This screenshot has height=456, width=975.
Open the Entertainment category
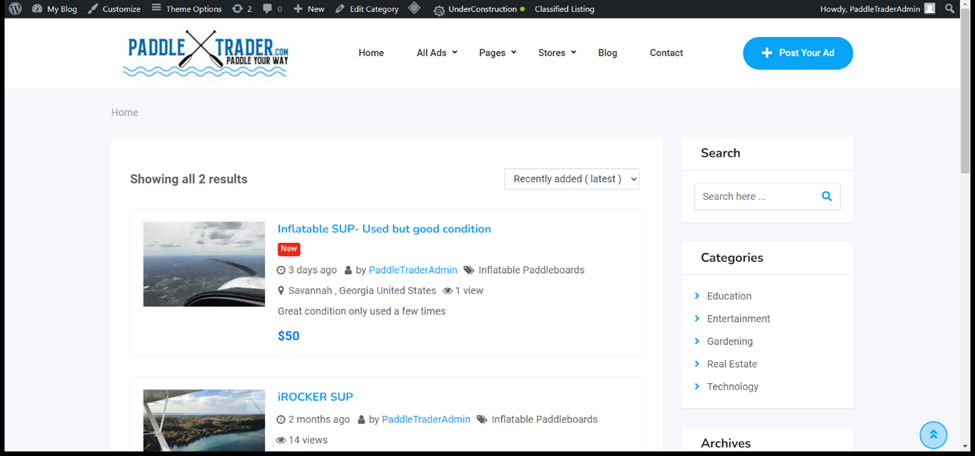click(x=738, y=319)
